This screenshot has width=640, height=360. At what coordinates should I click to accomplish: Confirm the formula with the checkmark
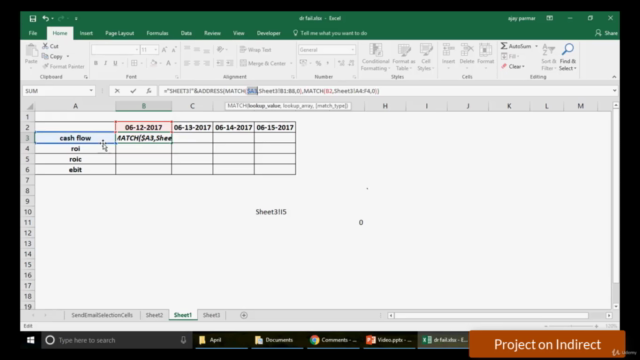pos(133,91)
